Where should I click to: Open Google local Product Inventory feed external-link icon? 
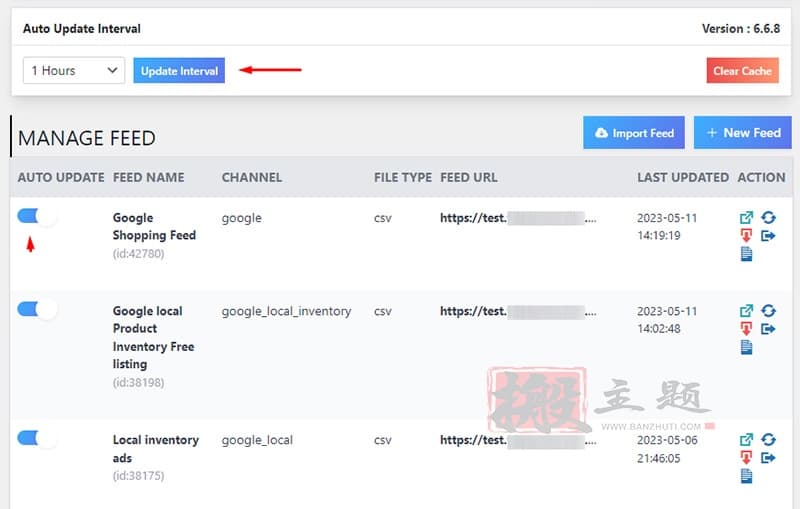(x=746, y=311)
